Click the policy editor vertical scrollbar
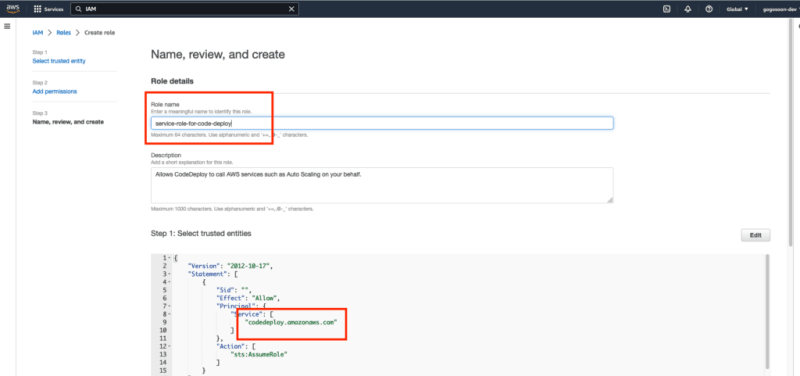800x376 pixels. point(767,311)
